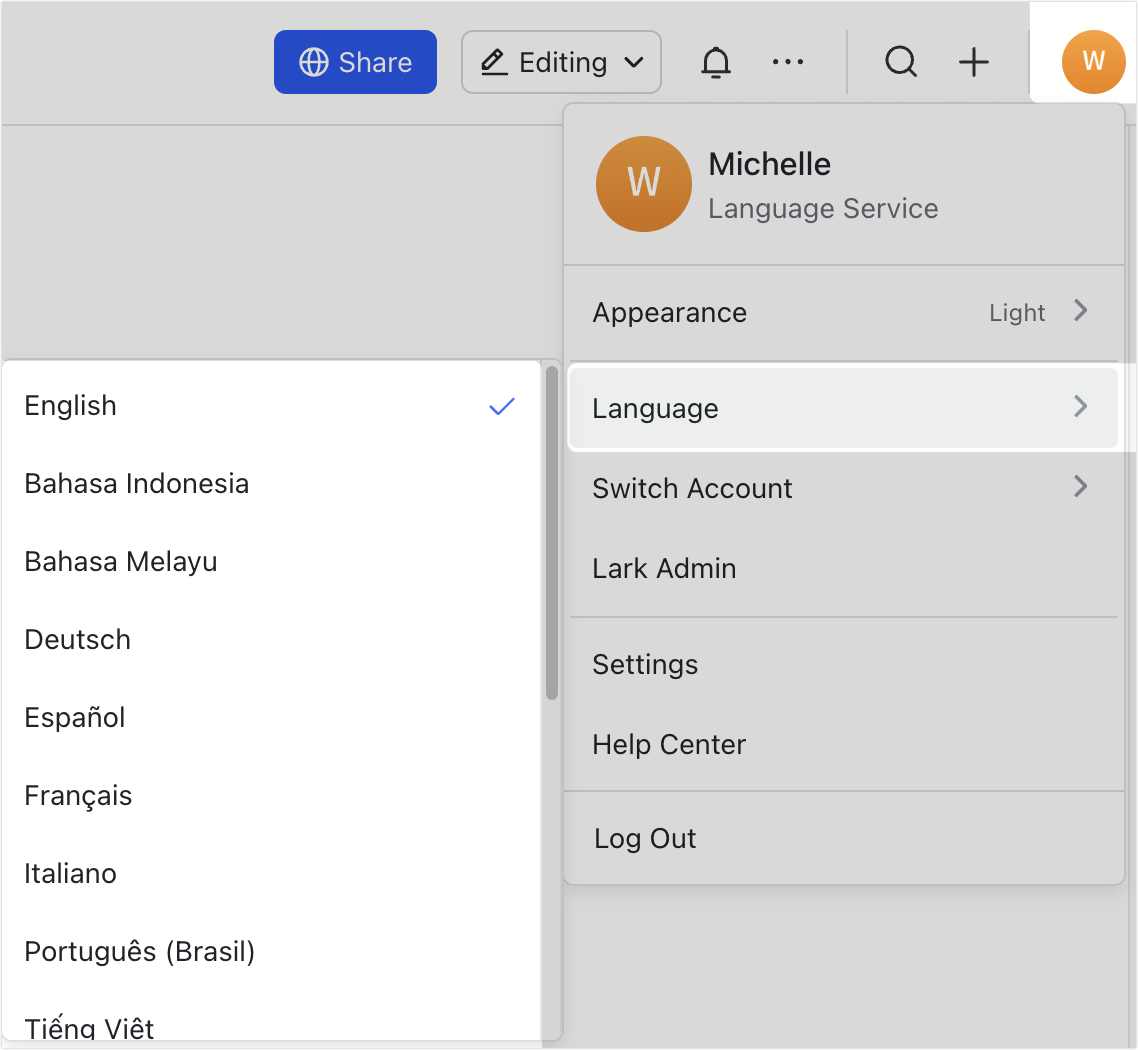Expand the Switch Account submenu
The image size is (1138, 1050).
(843, 488)
